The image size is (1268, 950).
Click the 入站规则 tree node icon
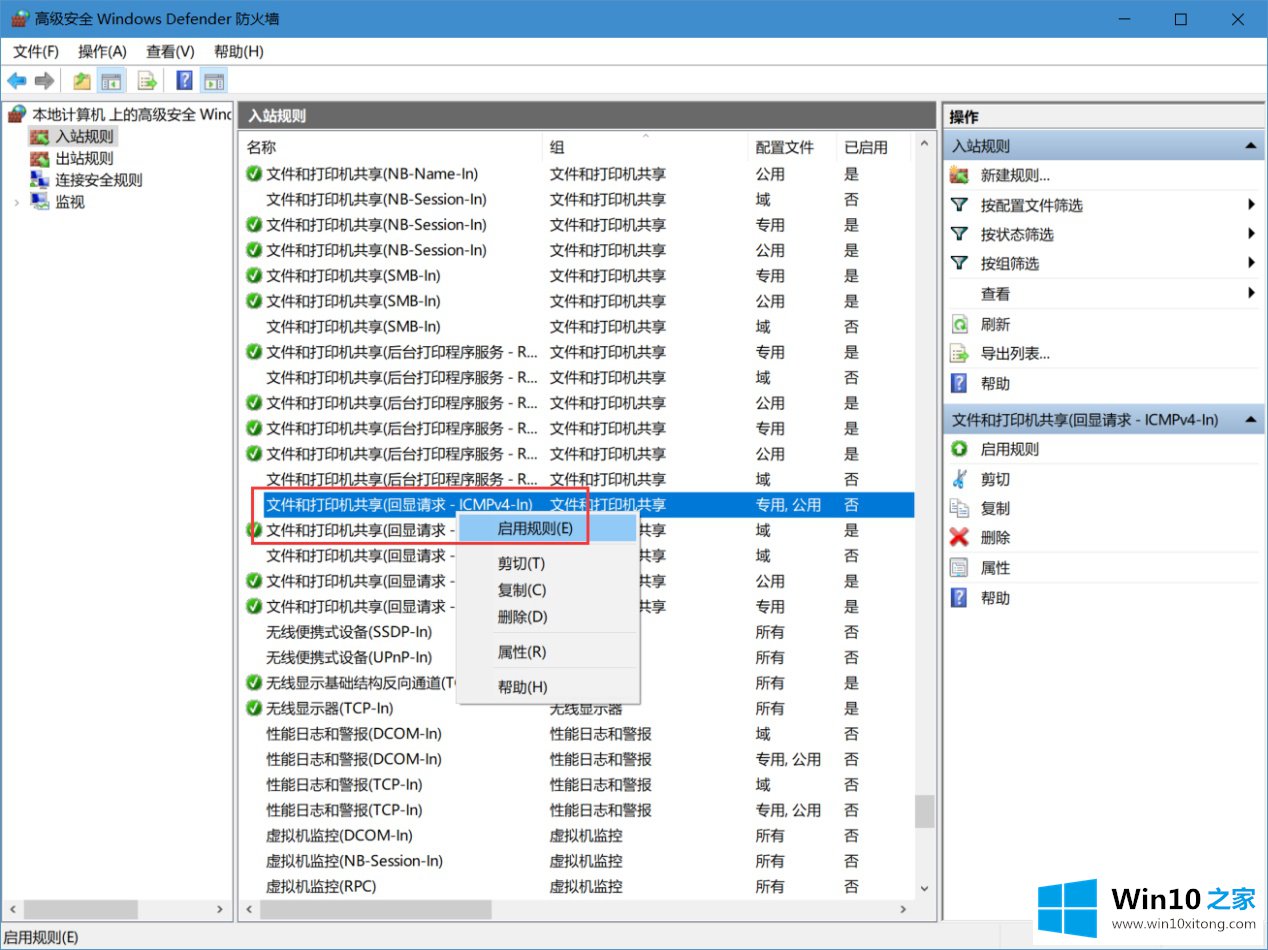[x=40, y=136]
